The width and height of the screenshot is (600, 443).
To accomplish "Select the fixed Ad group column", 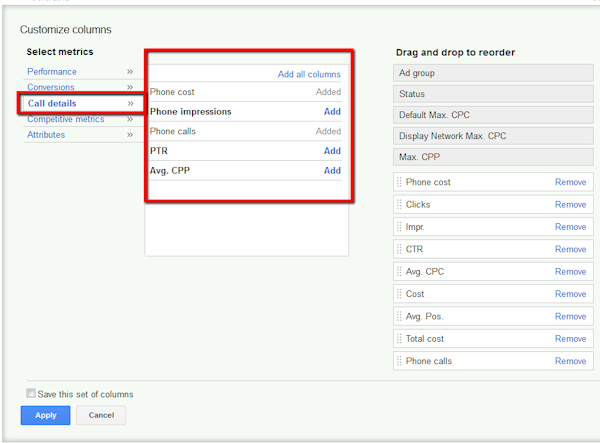I will 493,73.
